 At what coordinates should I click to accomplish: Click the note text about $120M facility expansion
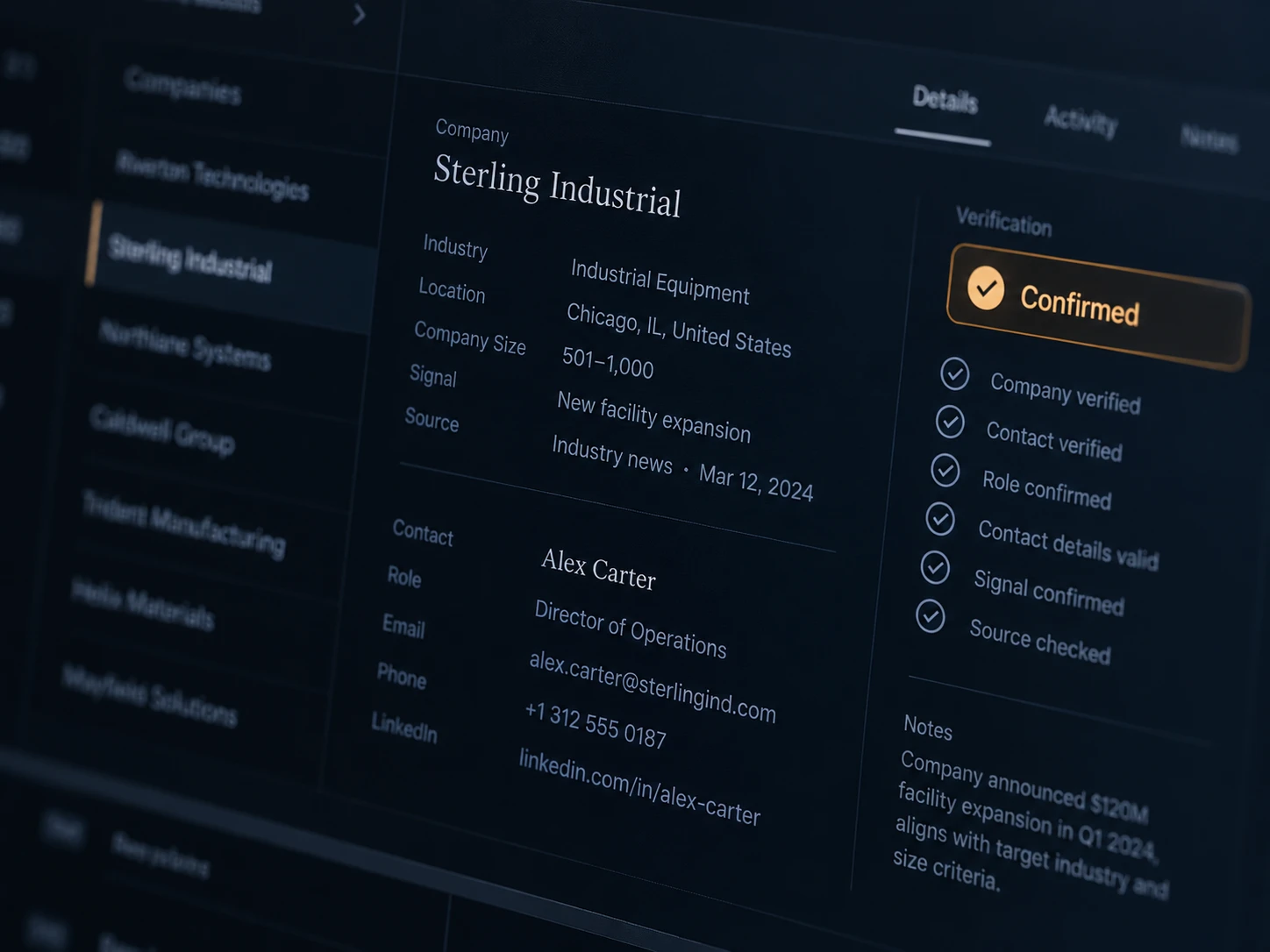(1030, 823)
